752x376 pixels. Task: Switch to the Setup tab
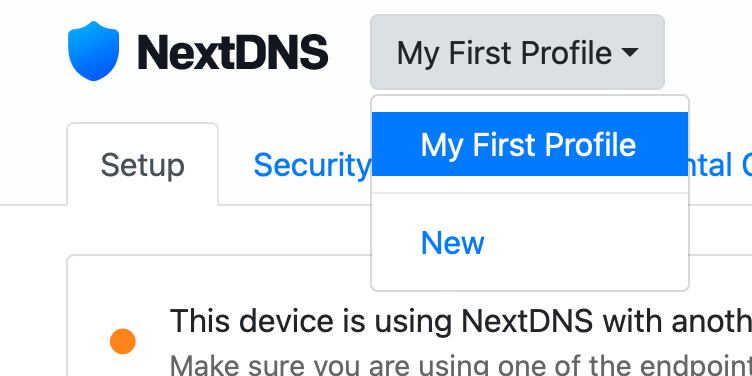[x=142, y=165]
